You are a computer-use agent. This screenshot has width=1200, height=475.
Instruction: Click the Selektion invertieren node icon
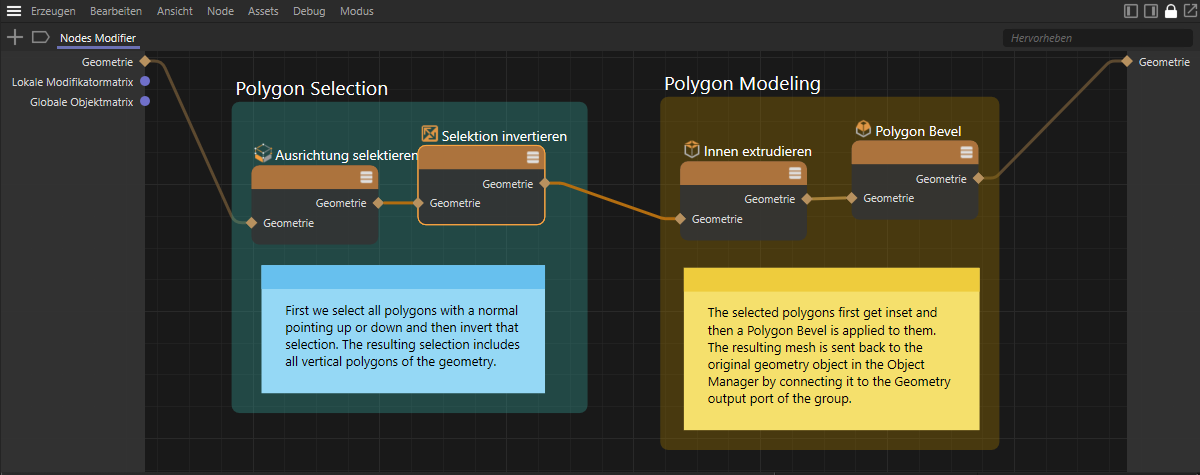tap(429, 134)
